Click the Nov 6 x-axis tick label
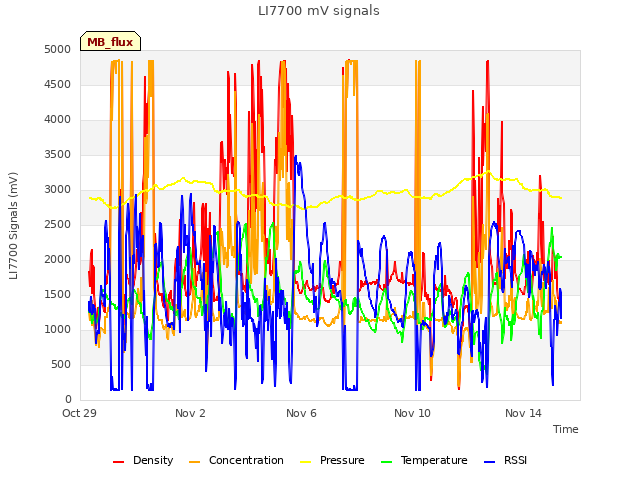640x480 pixels. point(301,413)
